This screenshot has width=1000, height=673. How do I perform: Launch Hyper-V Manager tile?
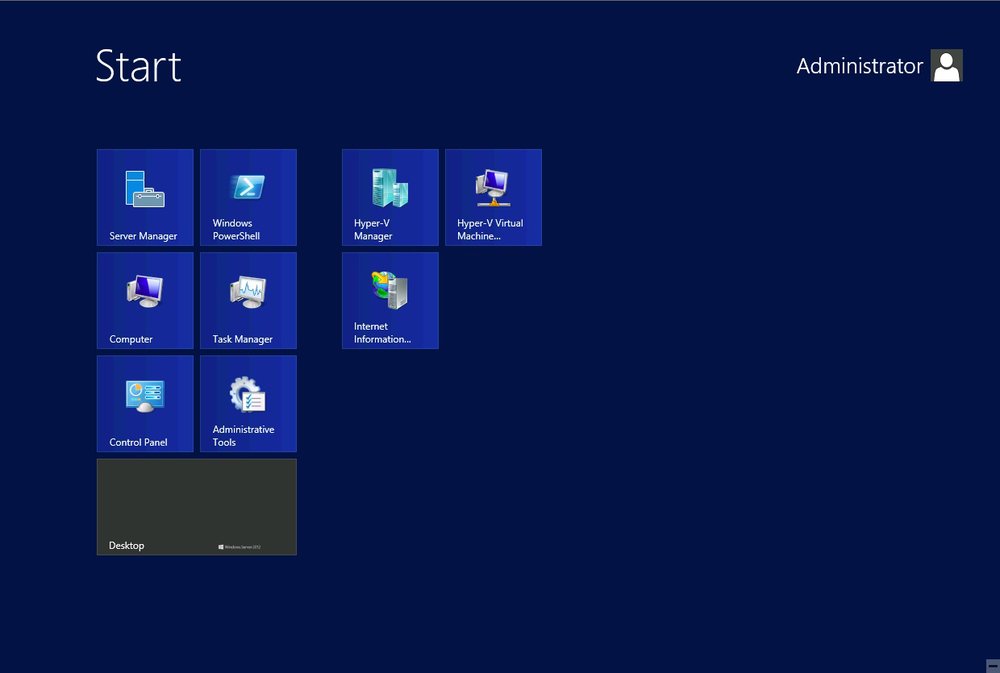(390, 197)
